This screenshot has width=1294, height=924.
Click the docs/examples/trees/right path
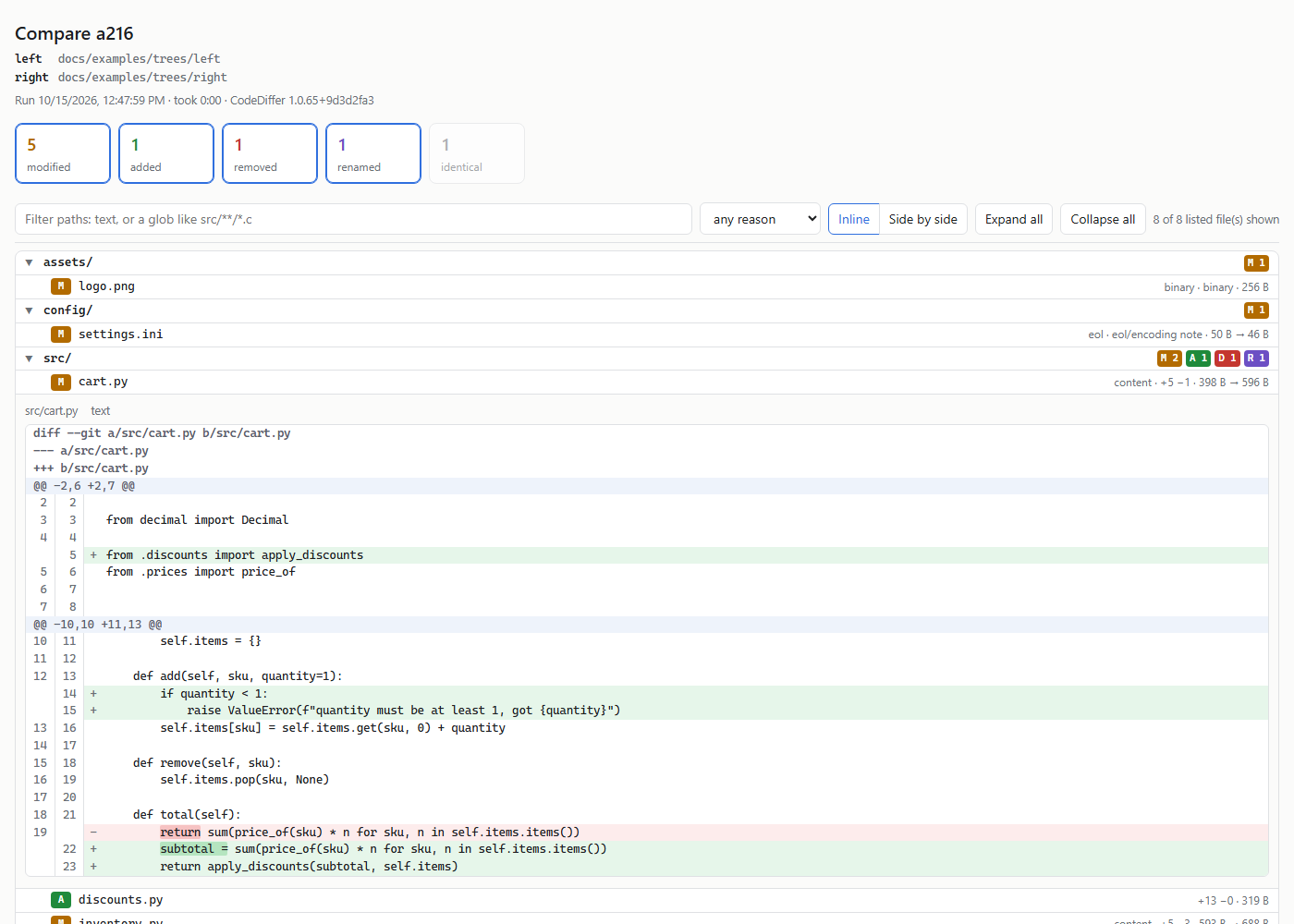coord(142,78)
